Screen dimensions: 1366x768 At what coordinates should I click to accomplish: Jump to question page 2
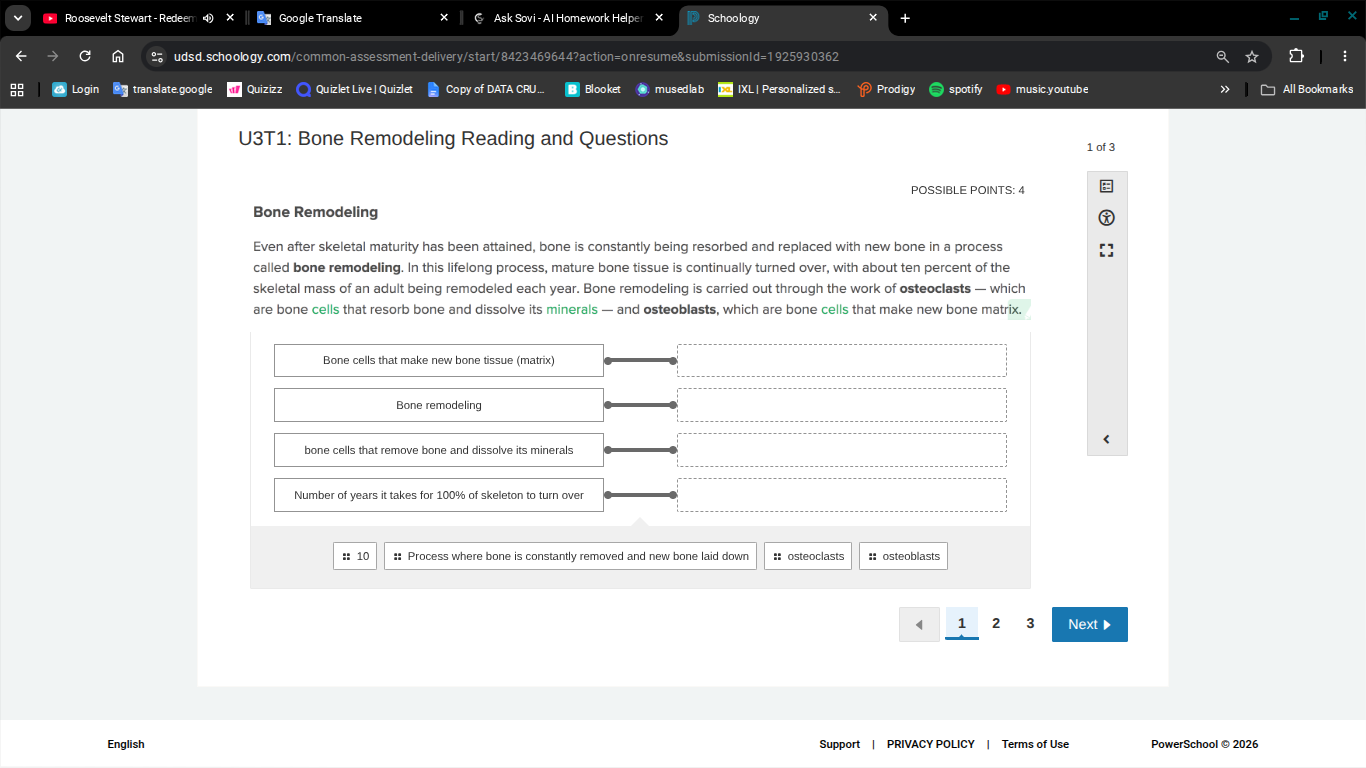pyautogui.click(x=996, y=623)
